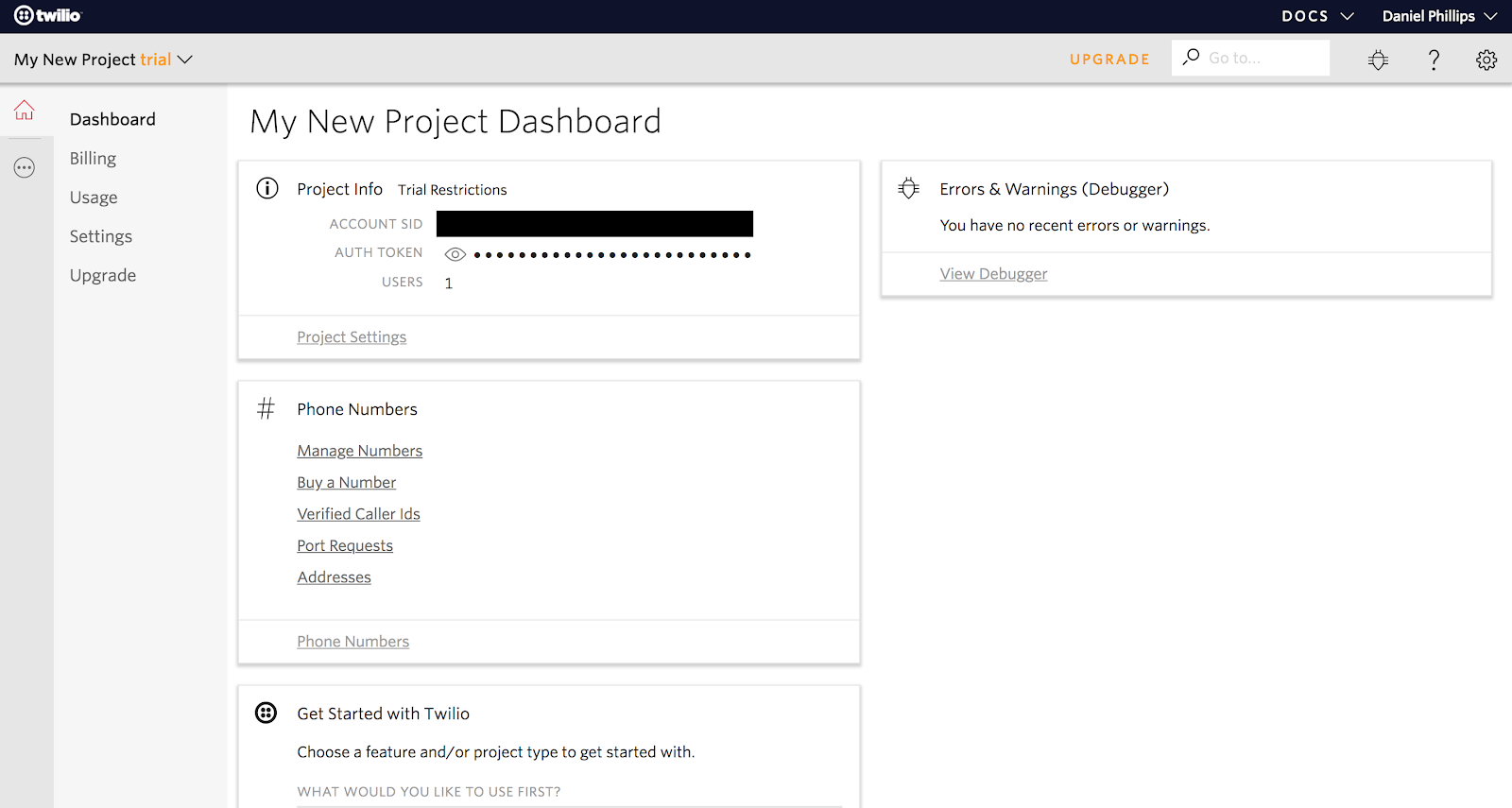Open the home icon in left rail
The height and width of the screenshot is (808, 1512).
pos(25,111)
